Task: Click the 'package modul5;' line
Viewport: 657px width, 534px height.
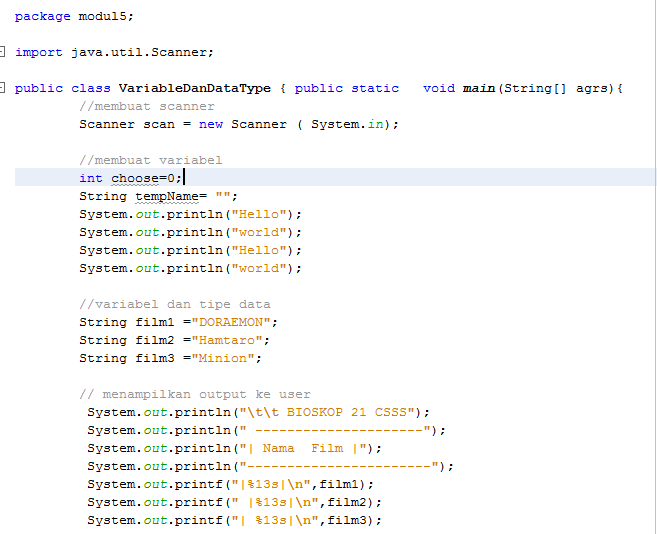Action: pos(74,16)
